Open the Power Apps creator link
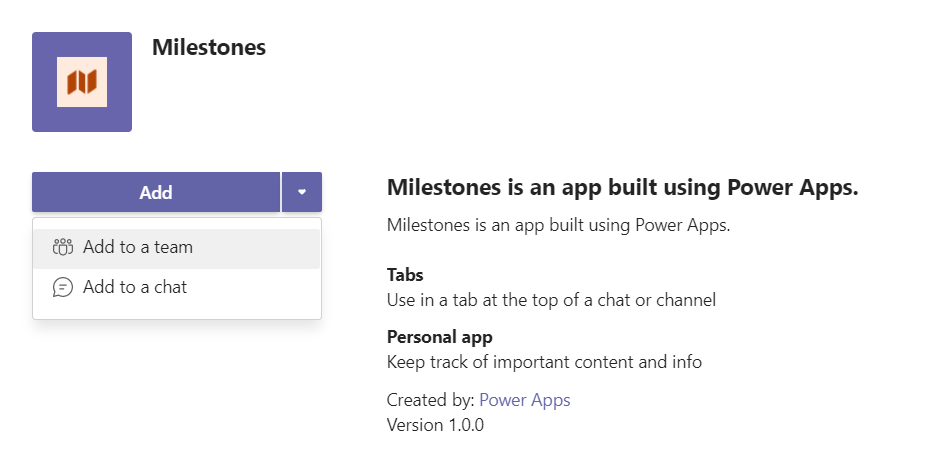Image resolution: width=944 pixels, height=455 pixels. [525, 400]
